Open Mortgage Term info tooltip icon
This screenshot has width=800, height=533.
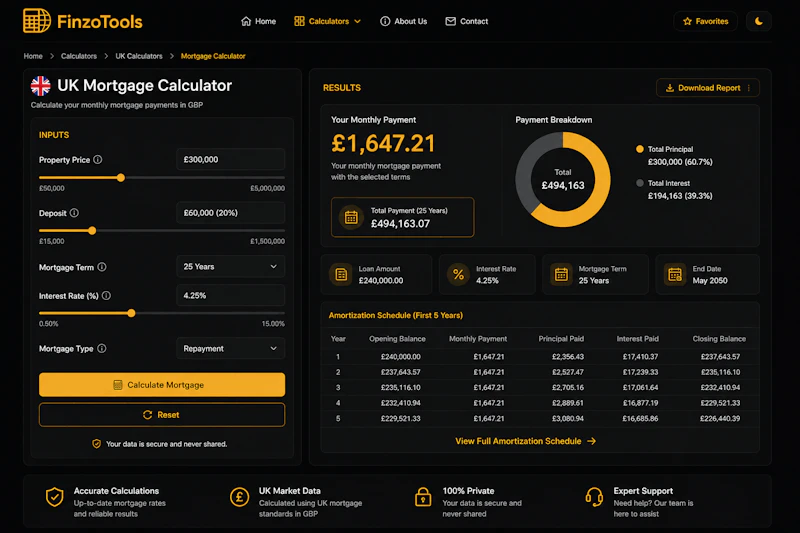click(102, 267)
